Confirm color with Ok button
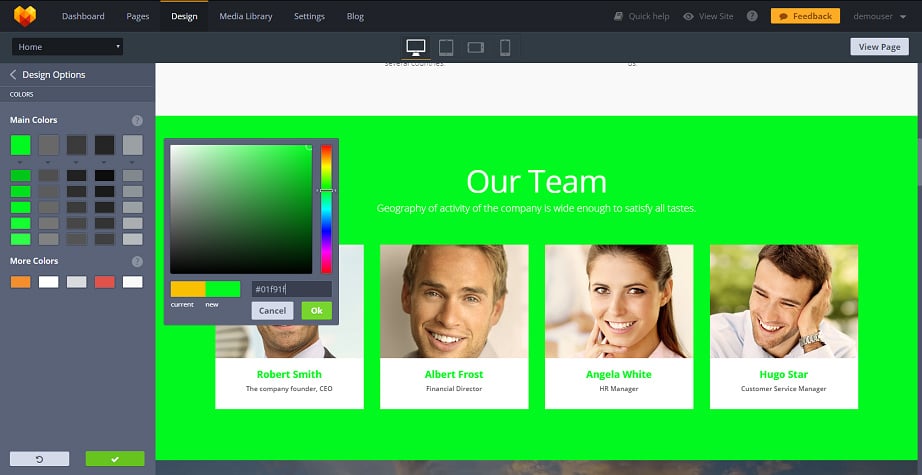This screenshot has width=922, height=475. point(317,311)
